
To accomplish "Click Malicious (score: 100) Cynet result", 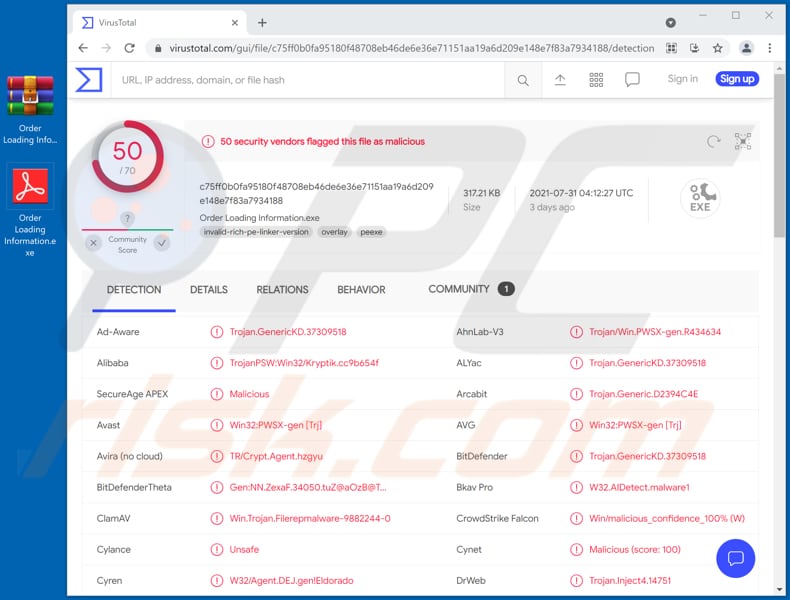I will click(x=635, y=550).
